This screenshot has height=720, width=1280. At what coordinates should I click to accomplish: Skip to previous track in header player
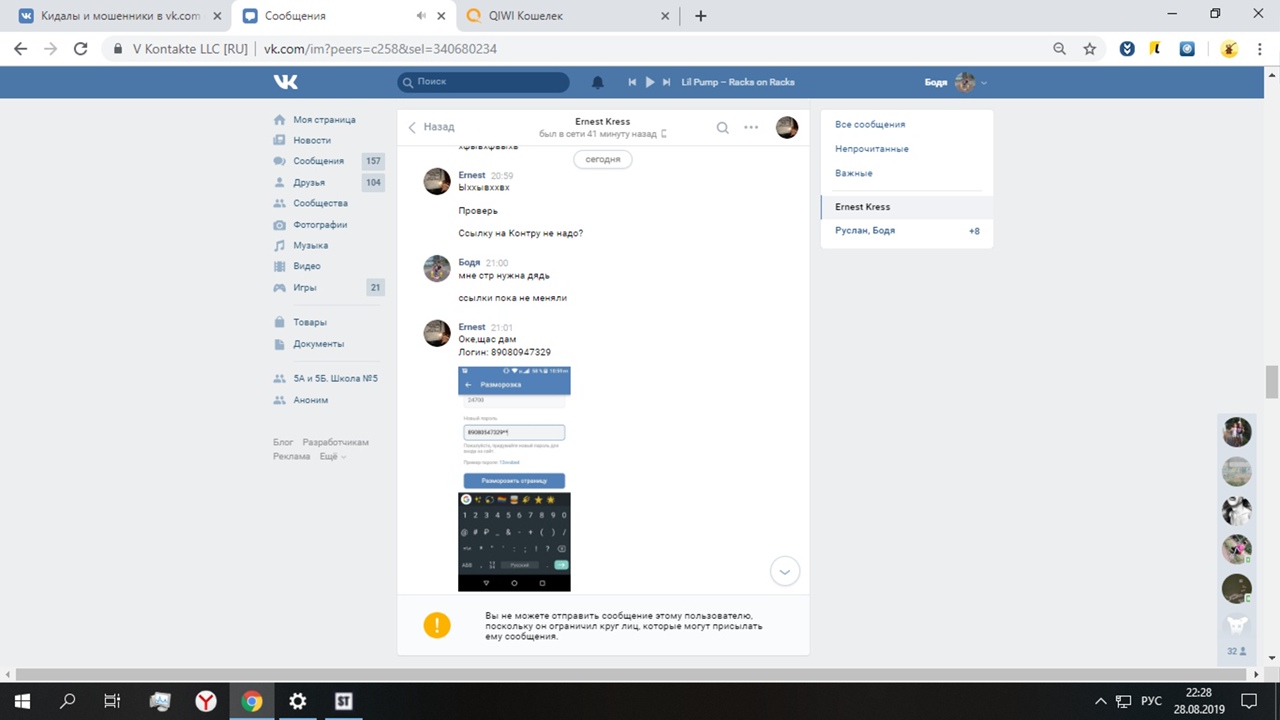[x=632, y=82]
